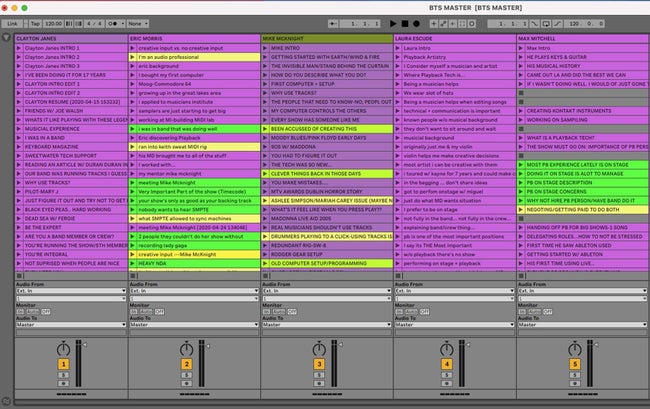Click the Tap tempo button

(35, 24)
